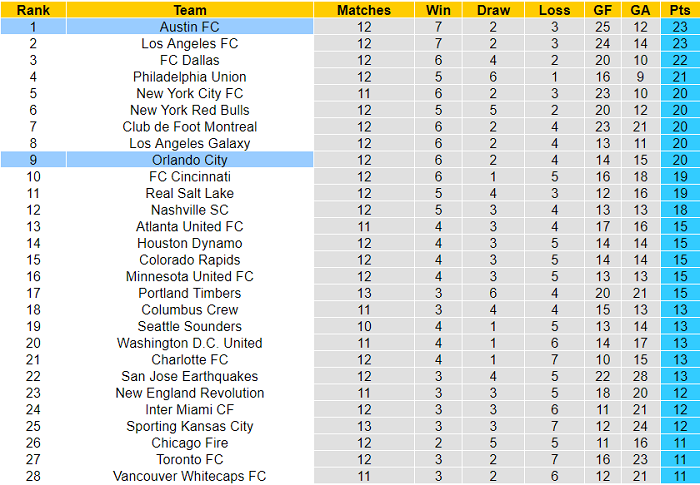Sort by the Team column header
This screenshot has width=700, height=485.
click(189, 10)
